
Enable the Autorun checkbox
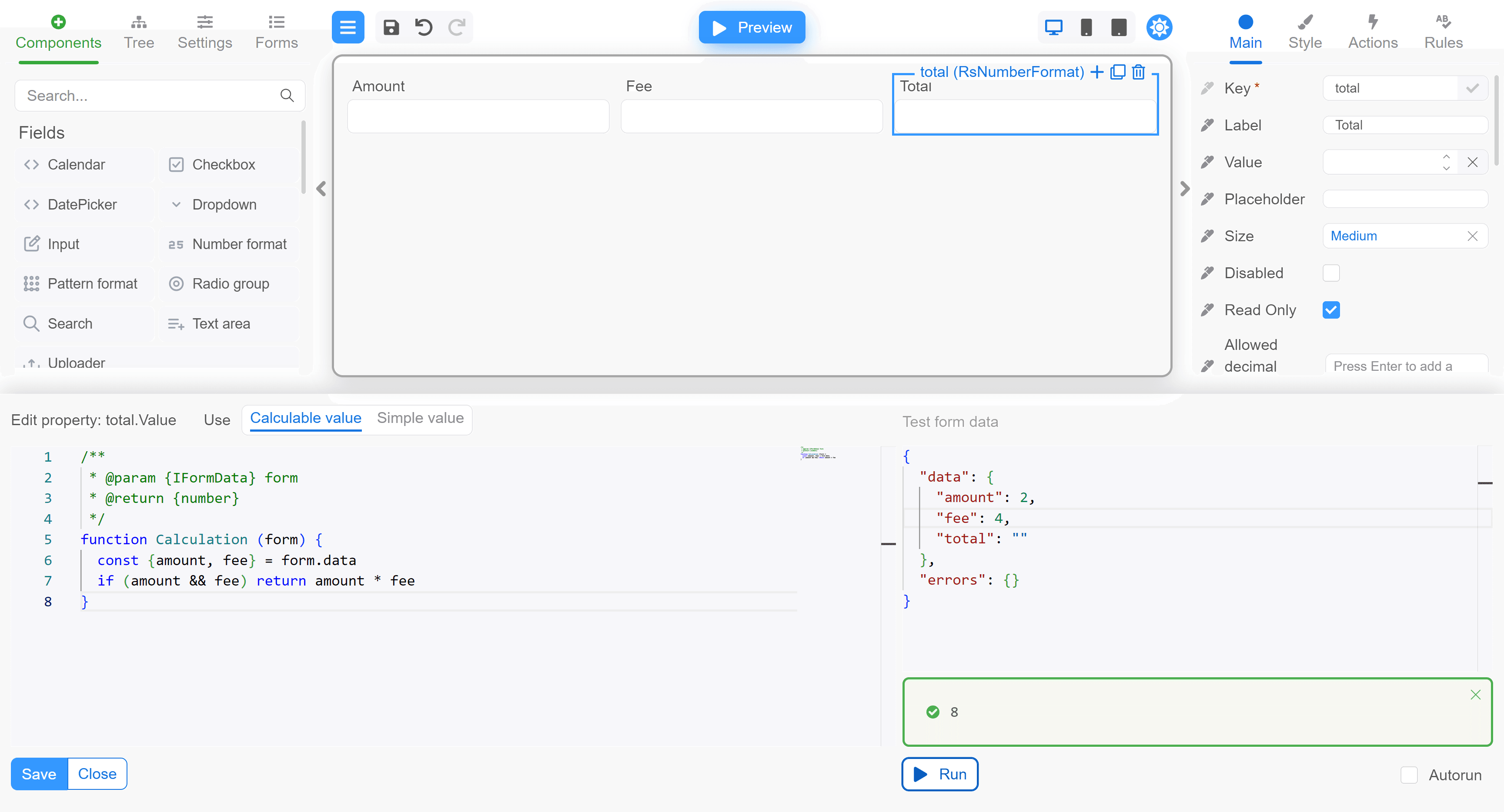(1409, 775)
